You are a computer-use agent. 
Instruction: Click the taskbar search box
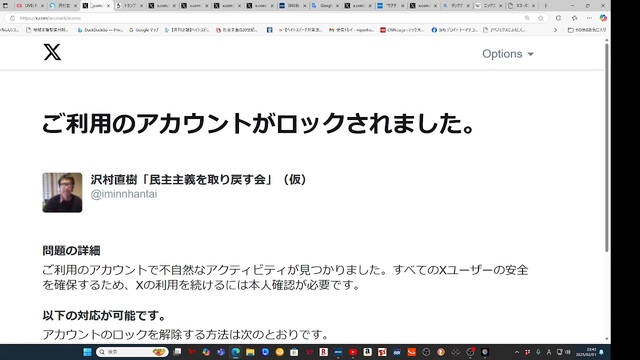coord(132,352)
